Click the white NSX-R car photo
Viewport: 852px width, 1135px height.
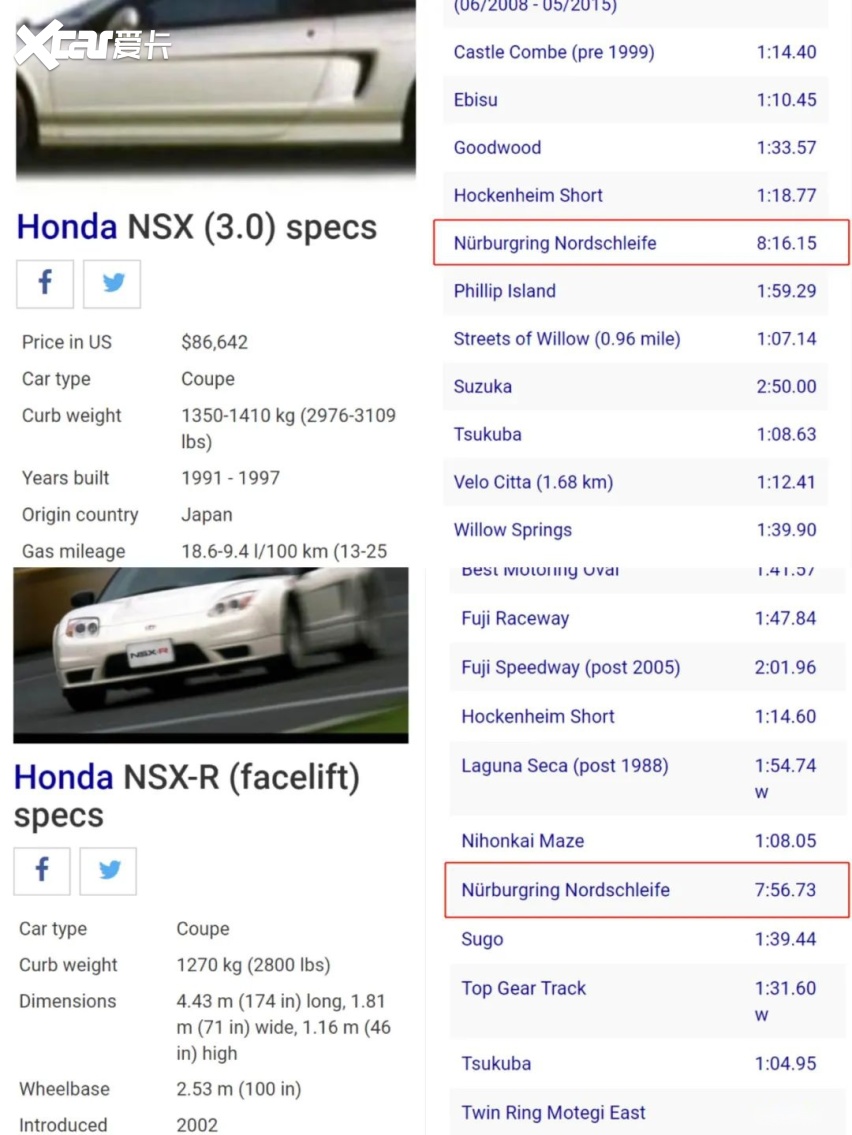pos(210,655)
